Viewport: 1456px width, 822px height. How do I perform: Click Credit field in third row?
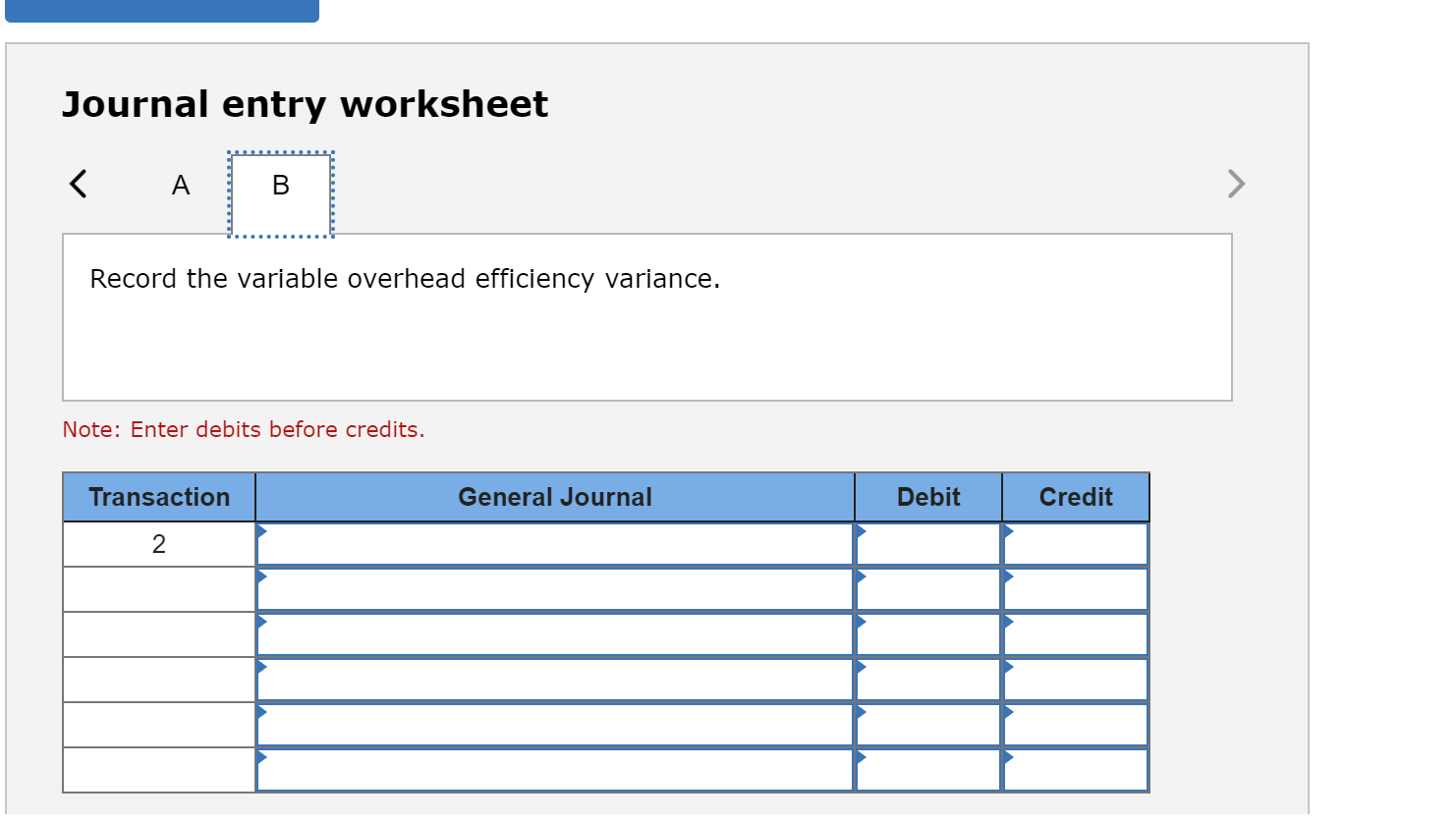click(1076, 634)
